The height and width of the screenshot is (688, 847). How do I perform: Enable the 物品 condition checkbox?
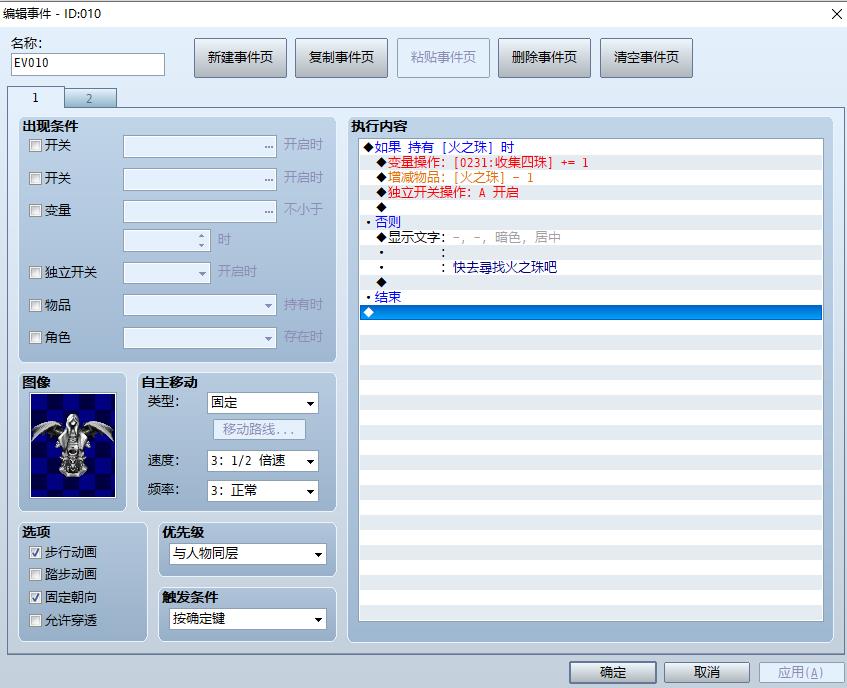[x=35, y=305]
